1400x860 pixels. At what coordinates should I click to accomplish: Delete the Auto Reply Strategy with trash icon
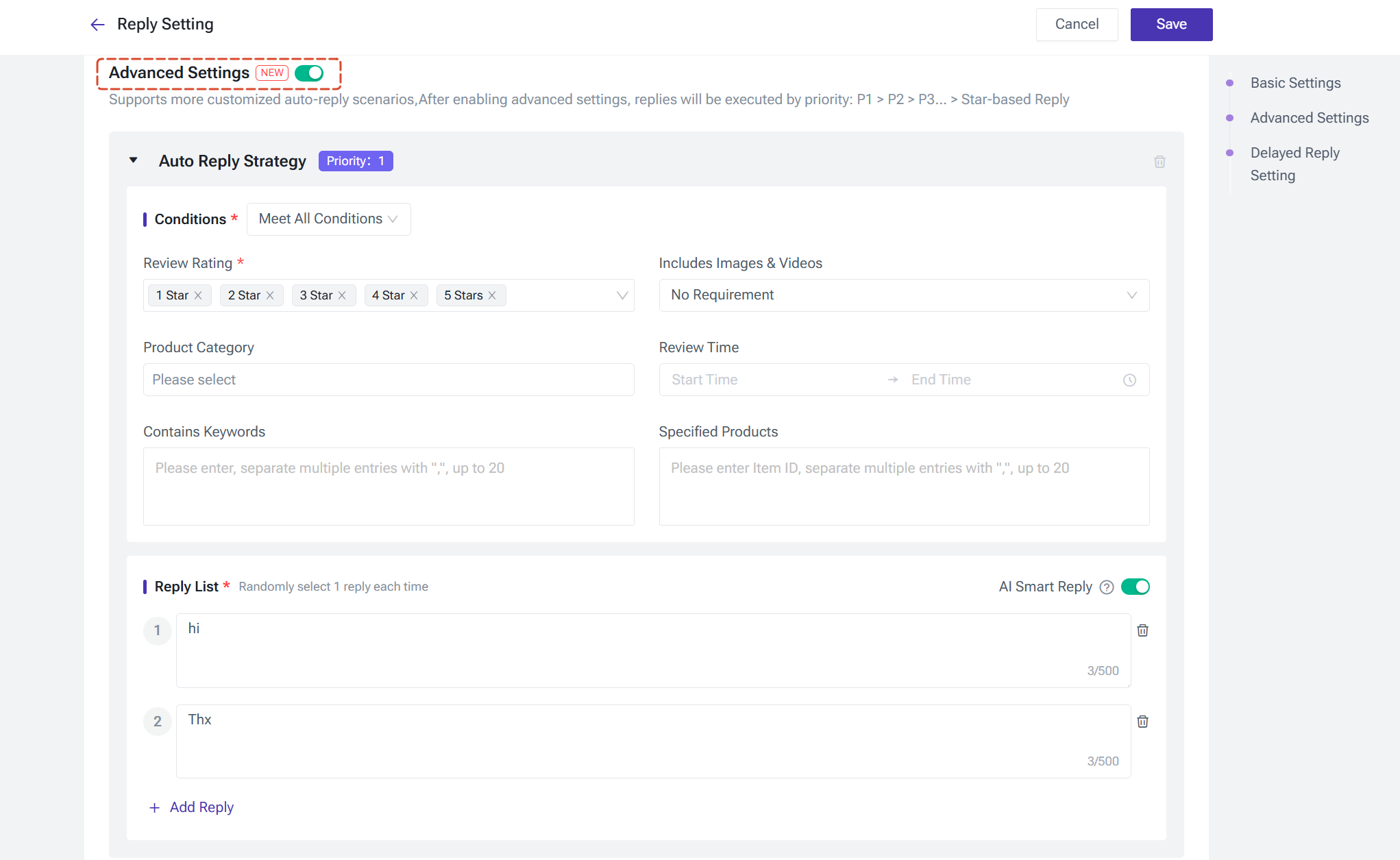tap(1159, 162)
